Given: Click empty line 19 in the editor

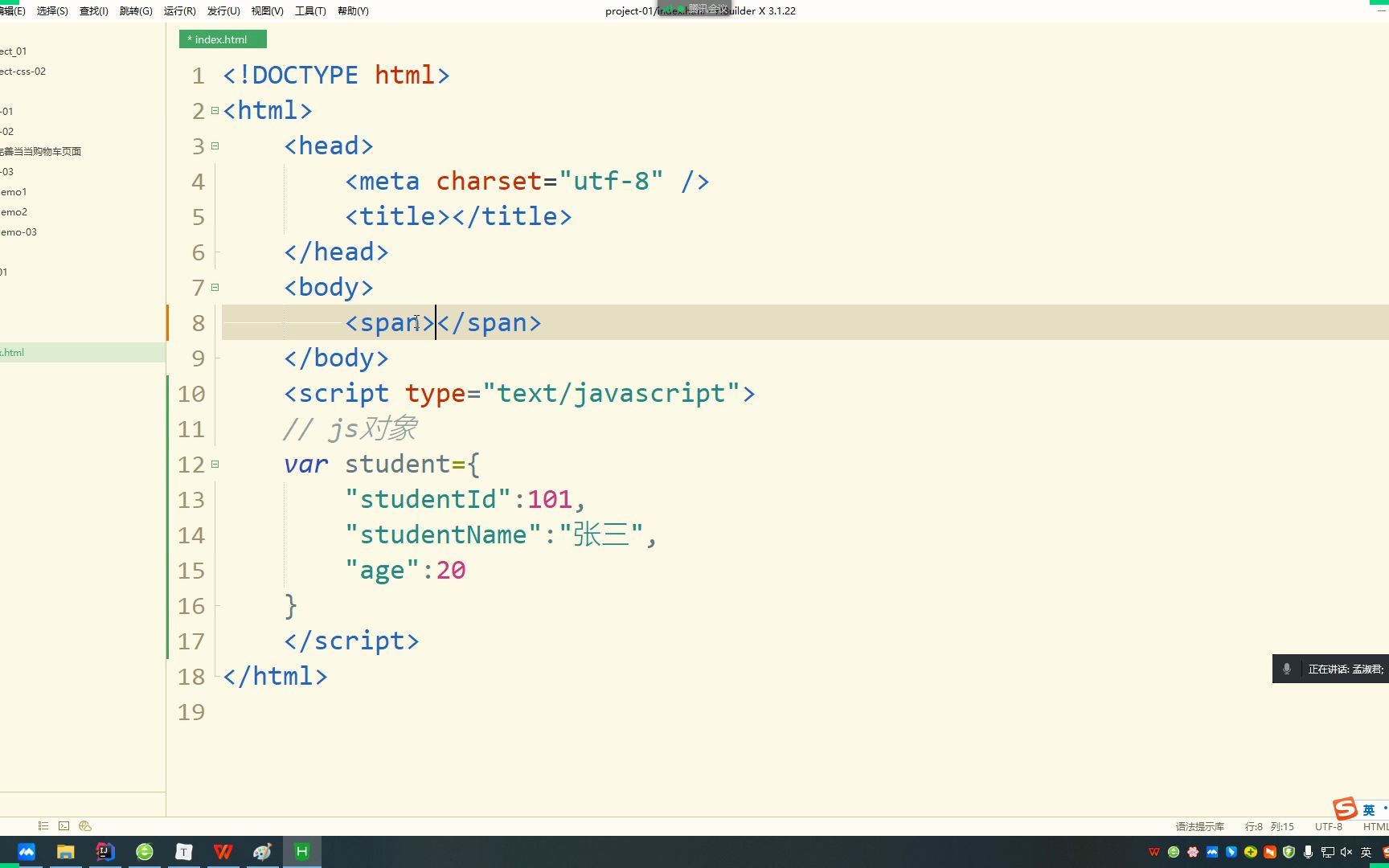Looking at the screenshot, I should 804,712.
